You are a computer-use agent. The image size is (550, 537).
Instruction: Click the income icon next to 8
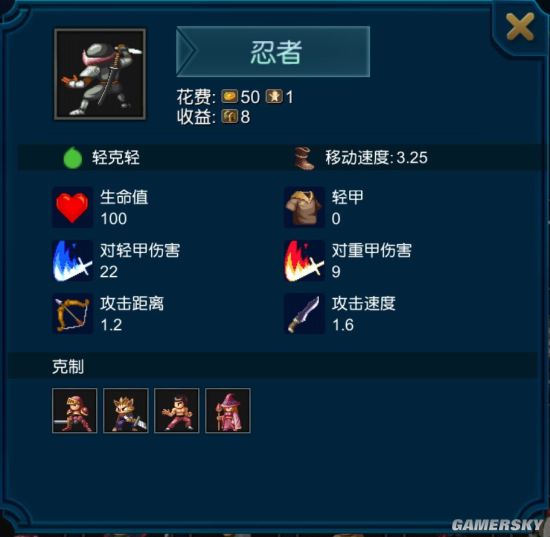click(x=230, y=116)
